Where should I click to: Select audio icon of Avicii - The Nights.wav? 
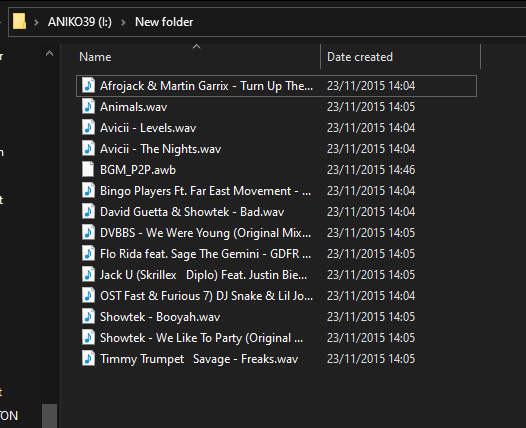click(x=88, y=149)
